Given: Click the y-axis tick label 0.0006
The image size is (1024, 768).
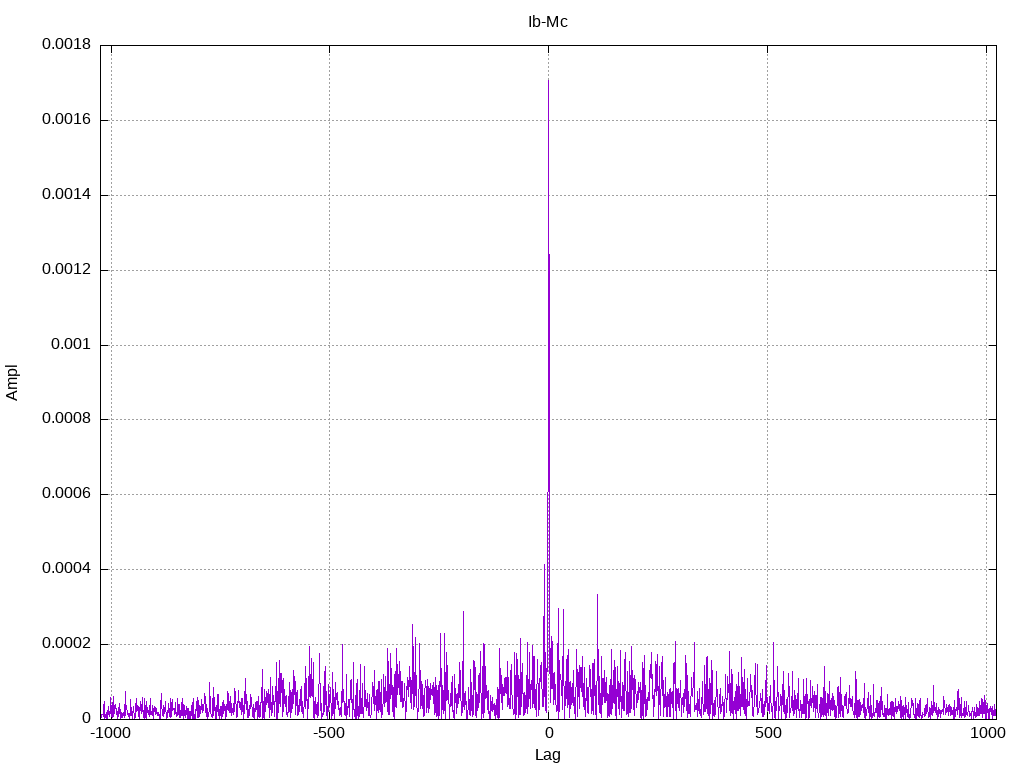Looking at the screenshot, I should coord(67,494).
